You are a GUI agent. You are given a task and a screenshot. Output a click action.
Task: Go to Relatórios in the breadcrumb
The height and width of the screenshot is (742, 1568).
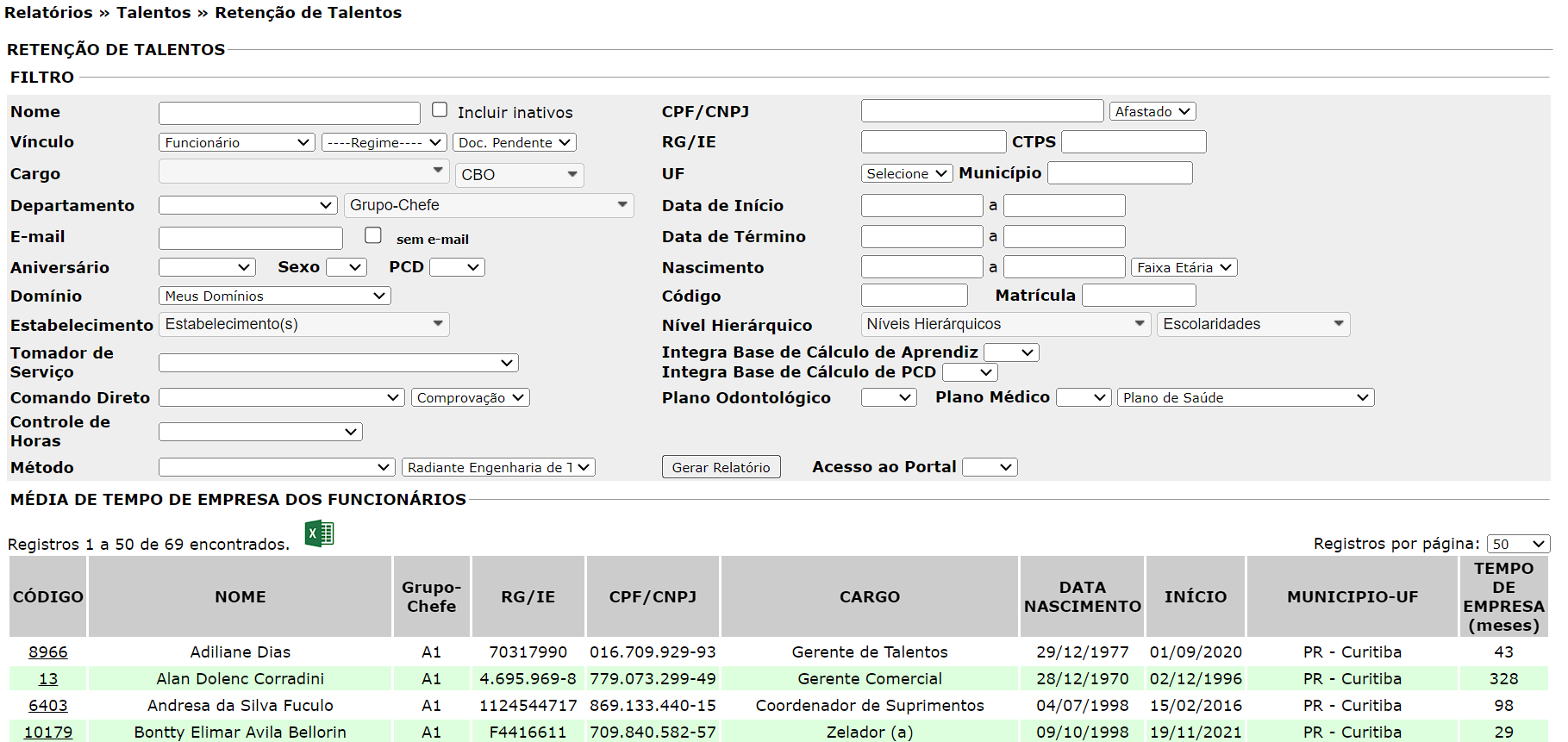(48, 13)
